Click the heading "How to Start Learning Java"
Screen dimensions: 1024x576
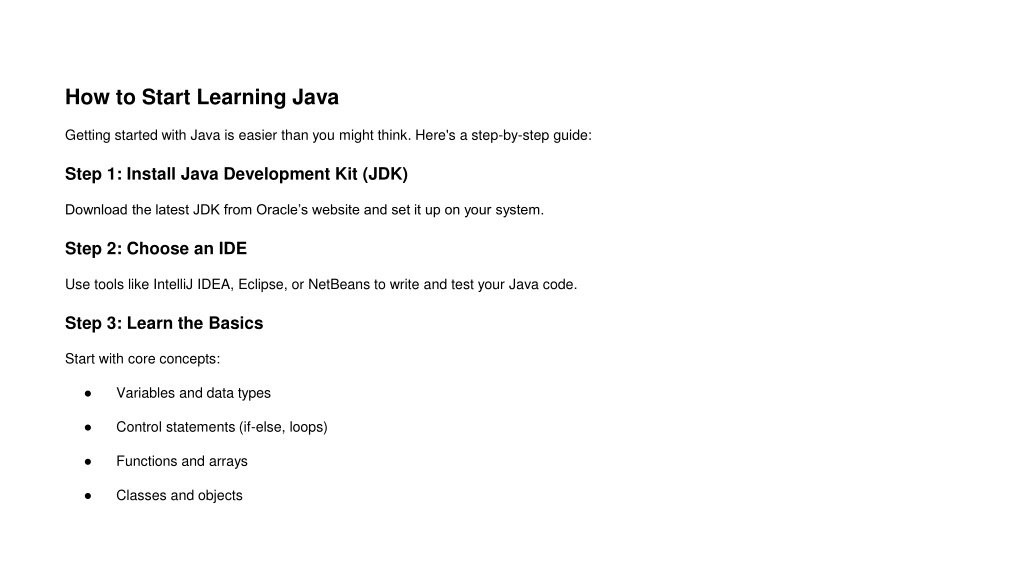click(x=202, y=97)
